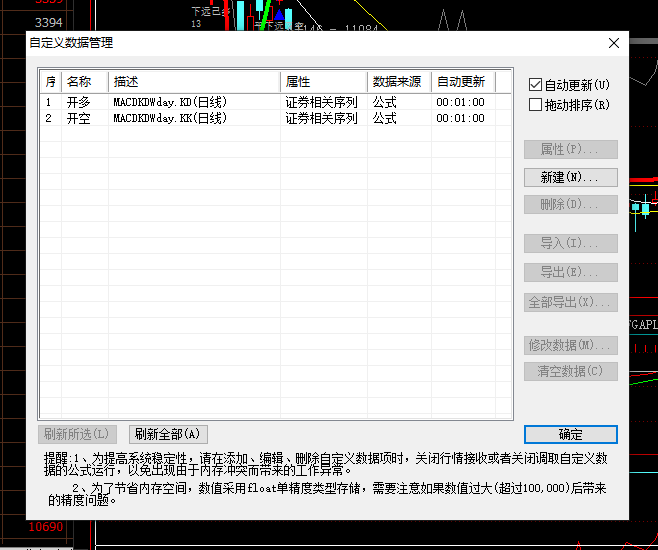The height and width of the screenshot is (550, 658).
Task: Click the 删除(D)... button
Action: [x=570, y=205]
